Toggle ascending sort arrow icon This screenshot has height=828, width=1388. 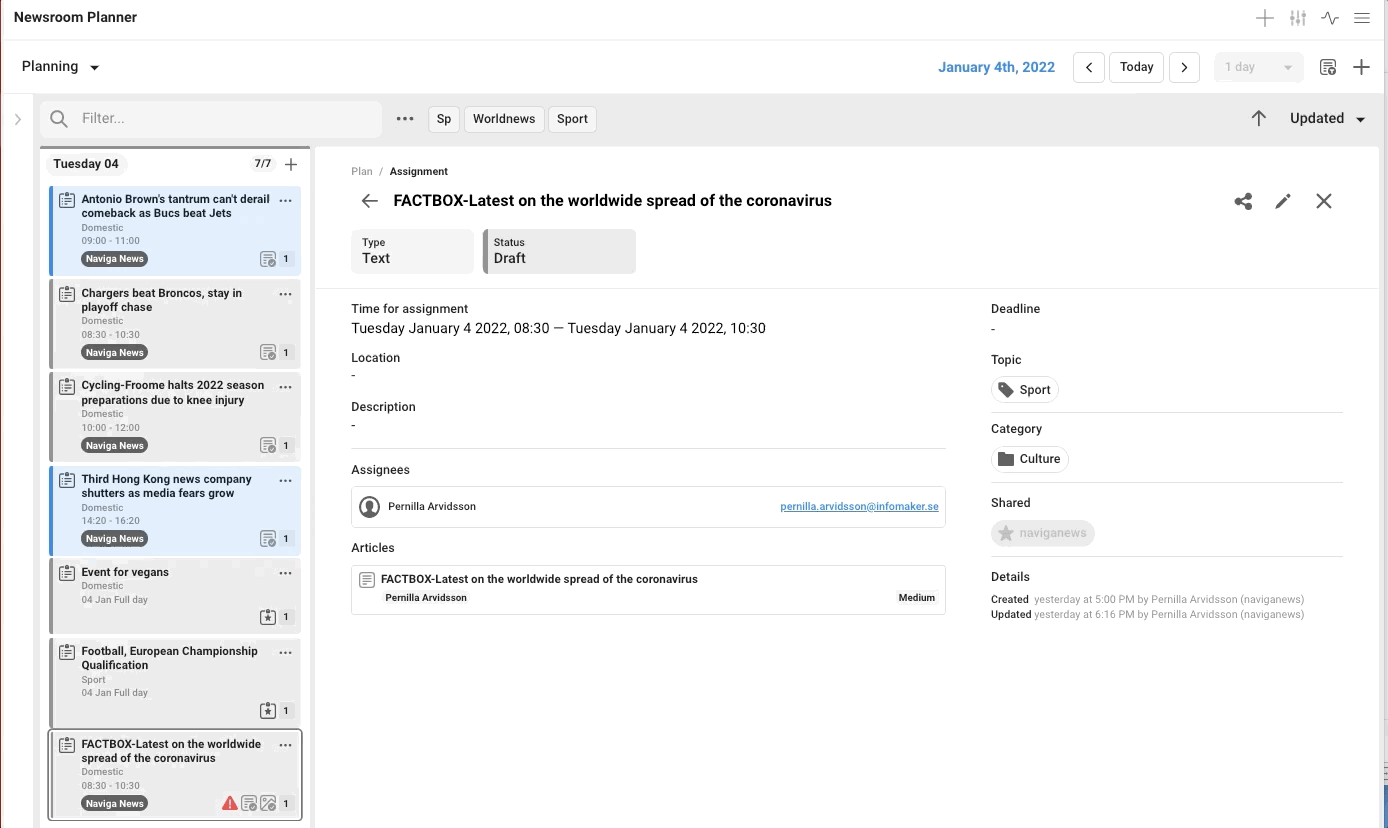click(x=1258, y=118)
